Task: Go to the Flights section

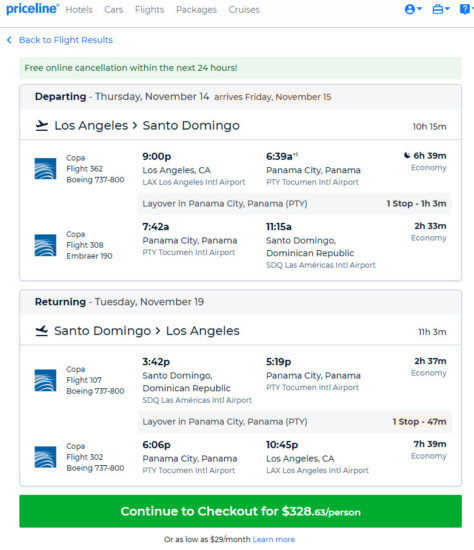Action: pyautogui.click(x=149, y=10)
